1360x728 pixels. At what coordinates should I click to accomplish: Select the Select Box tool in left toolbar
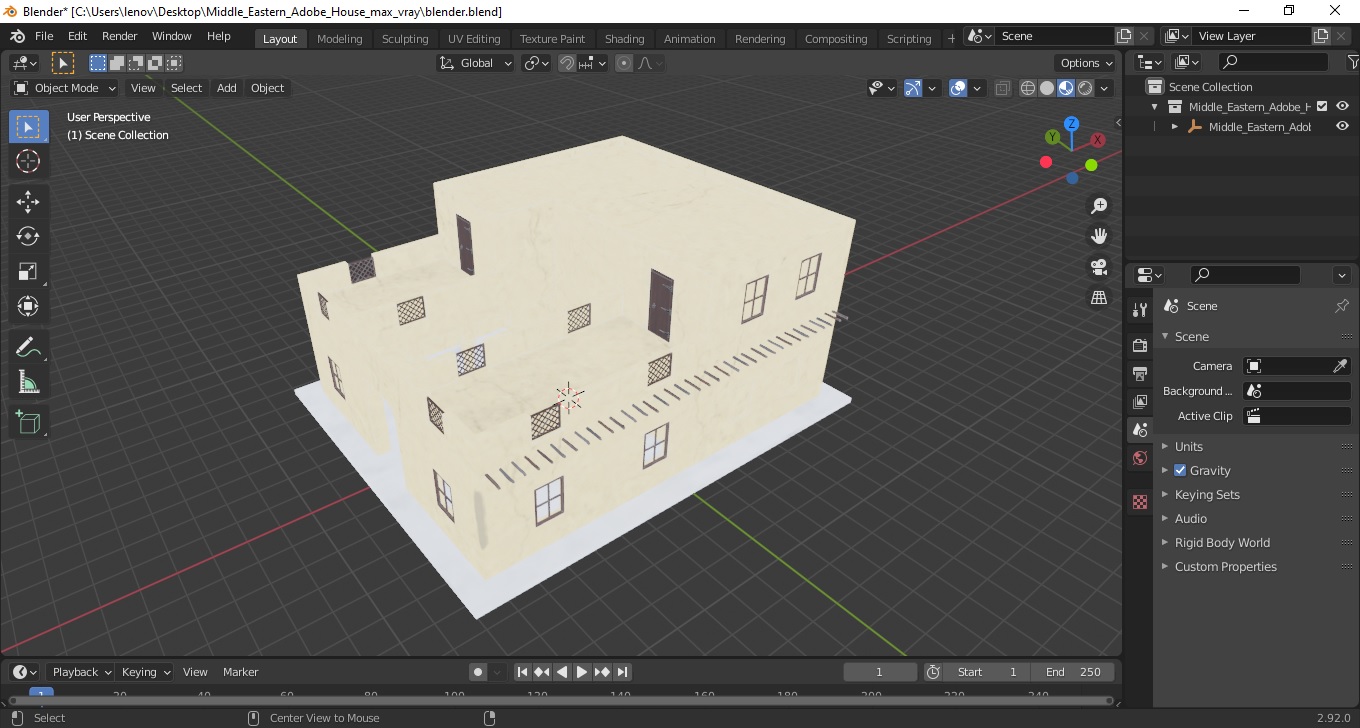click(28, 127)
